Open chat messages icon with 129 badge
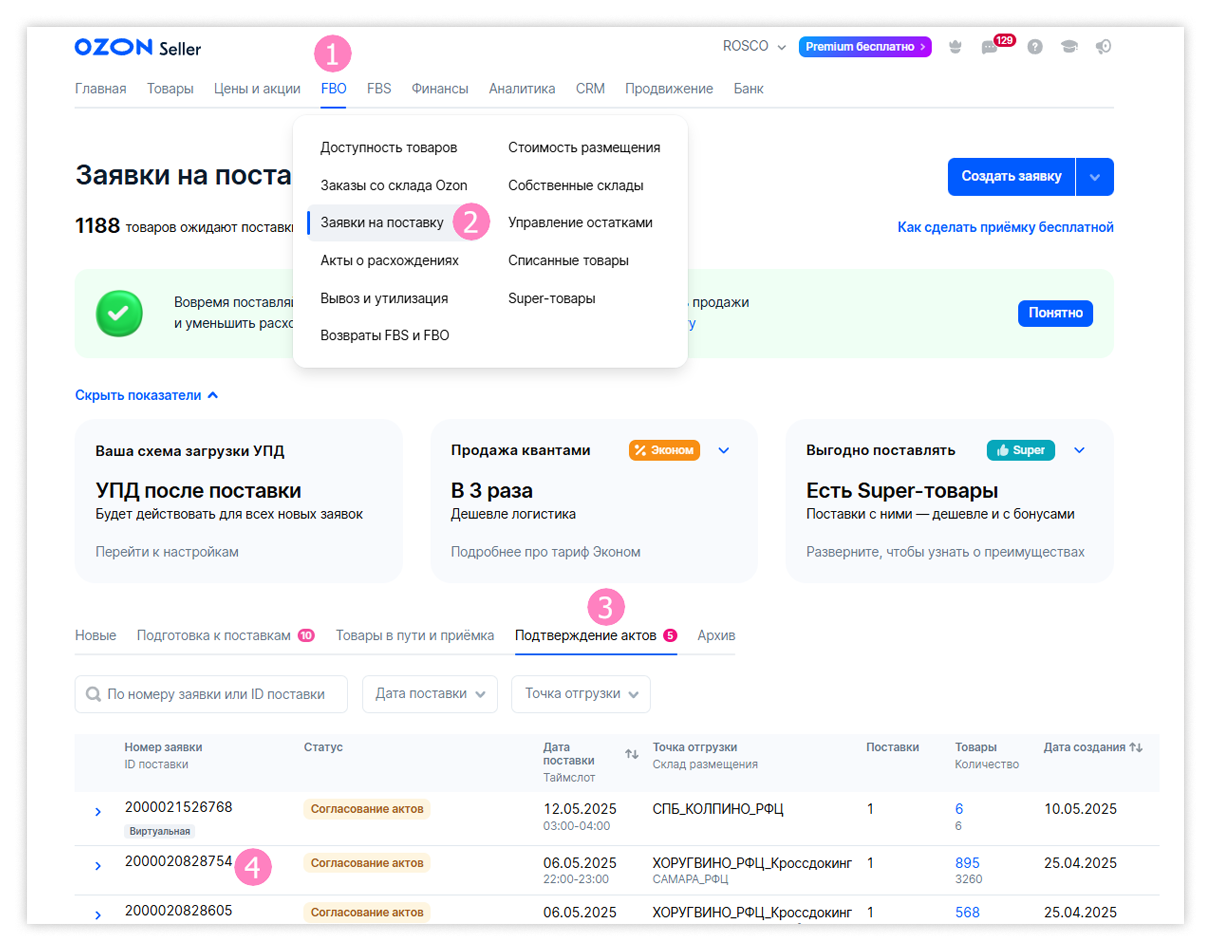 990,47
